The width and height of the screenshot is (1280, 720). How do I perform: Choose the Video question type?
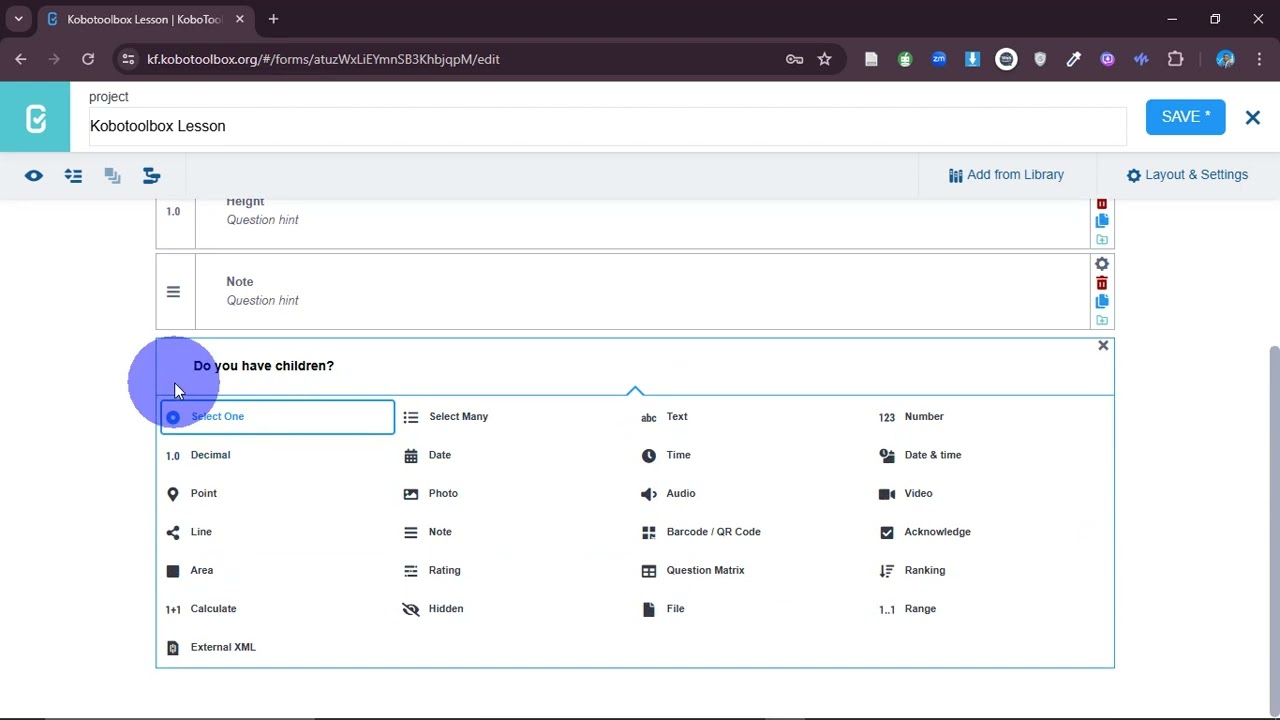click(x=906, y=494)
